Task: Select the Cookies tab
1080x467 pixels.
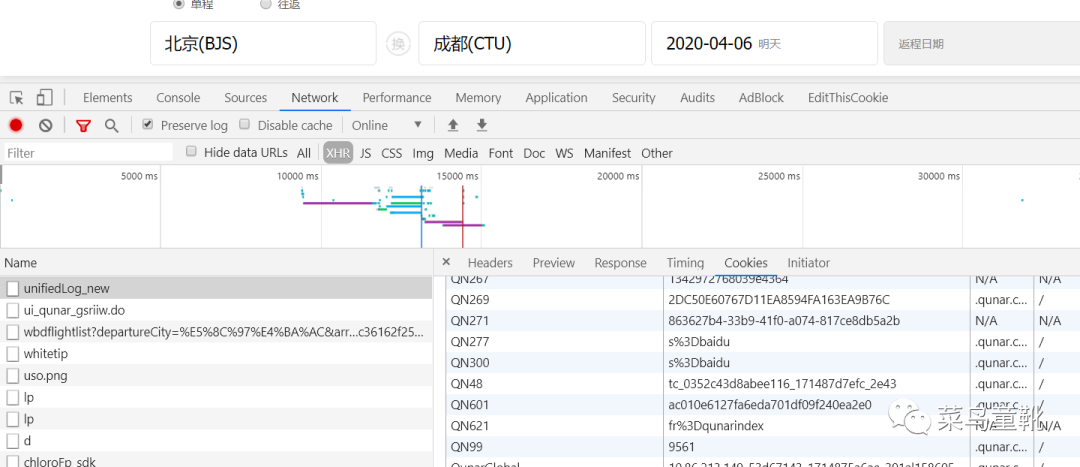Action: coord(746,262)
